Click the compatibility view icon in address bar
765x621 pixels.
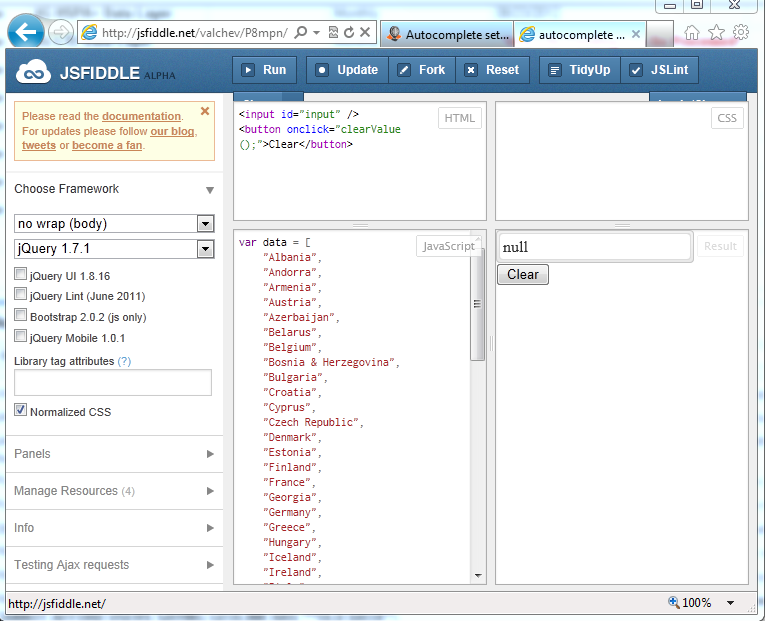click(333, 33)
